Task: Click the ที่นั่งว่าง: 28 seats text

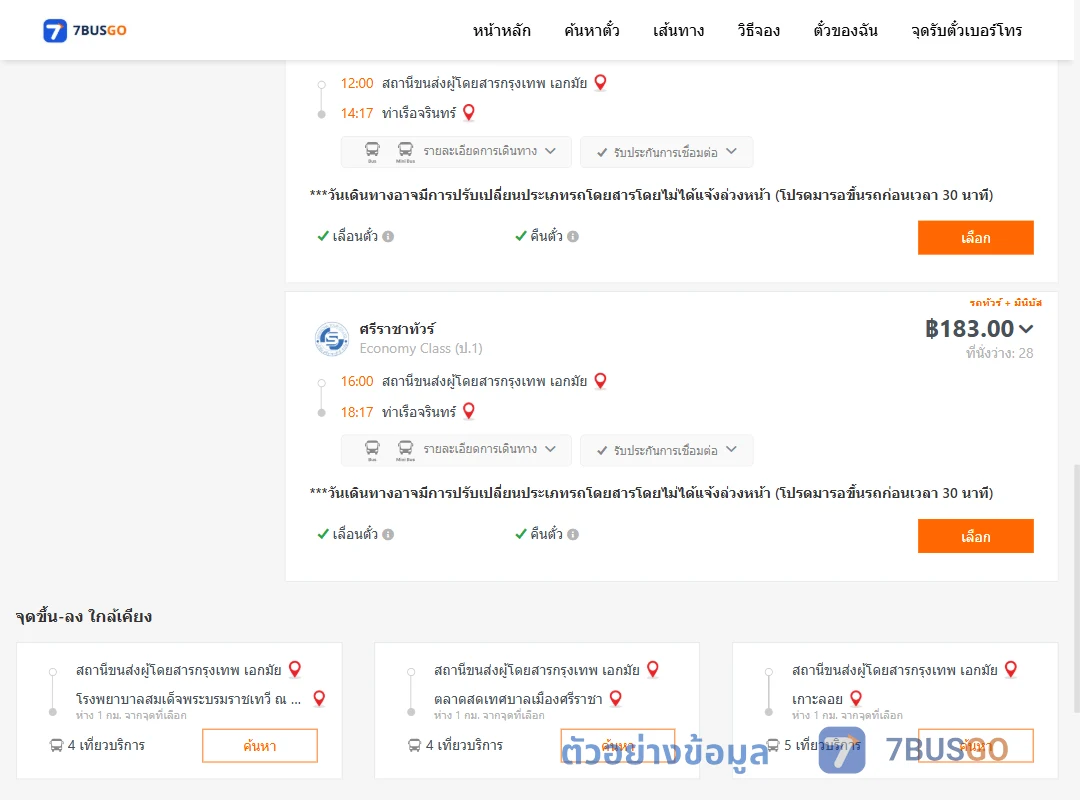Action: click(999, 353)
